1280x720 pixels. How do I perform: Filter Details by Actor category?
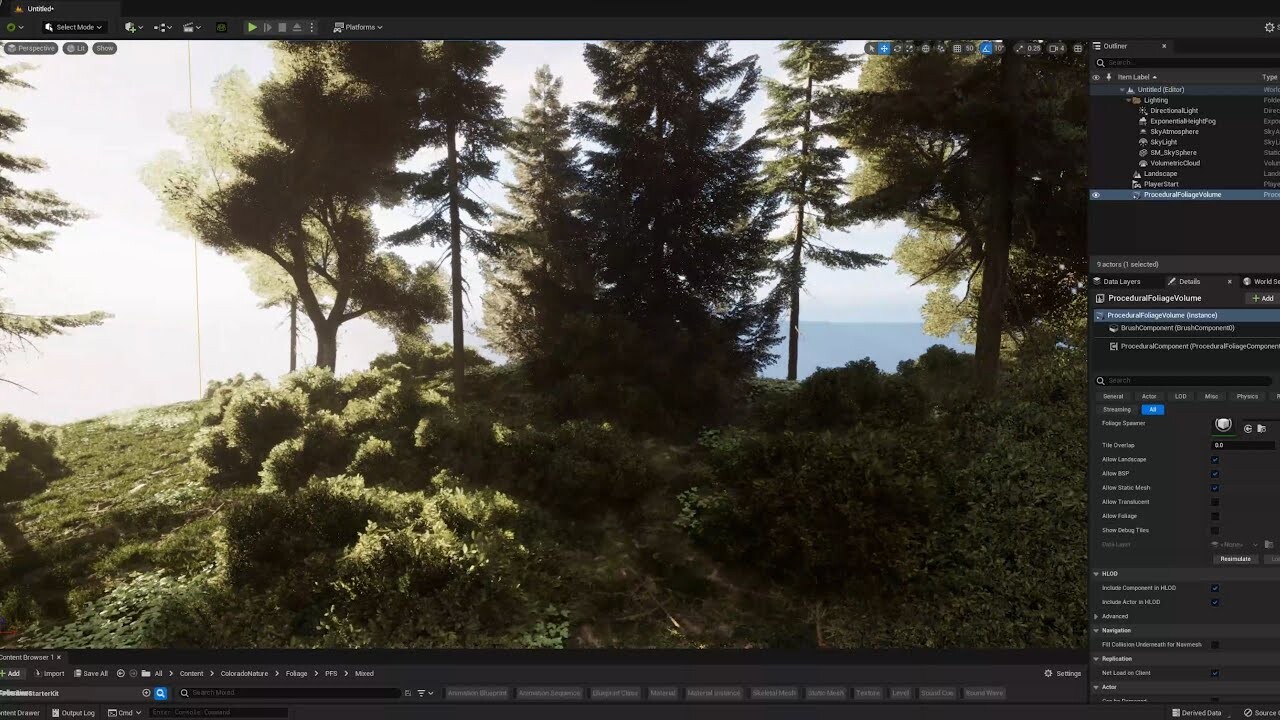[x=1149, y=396]
